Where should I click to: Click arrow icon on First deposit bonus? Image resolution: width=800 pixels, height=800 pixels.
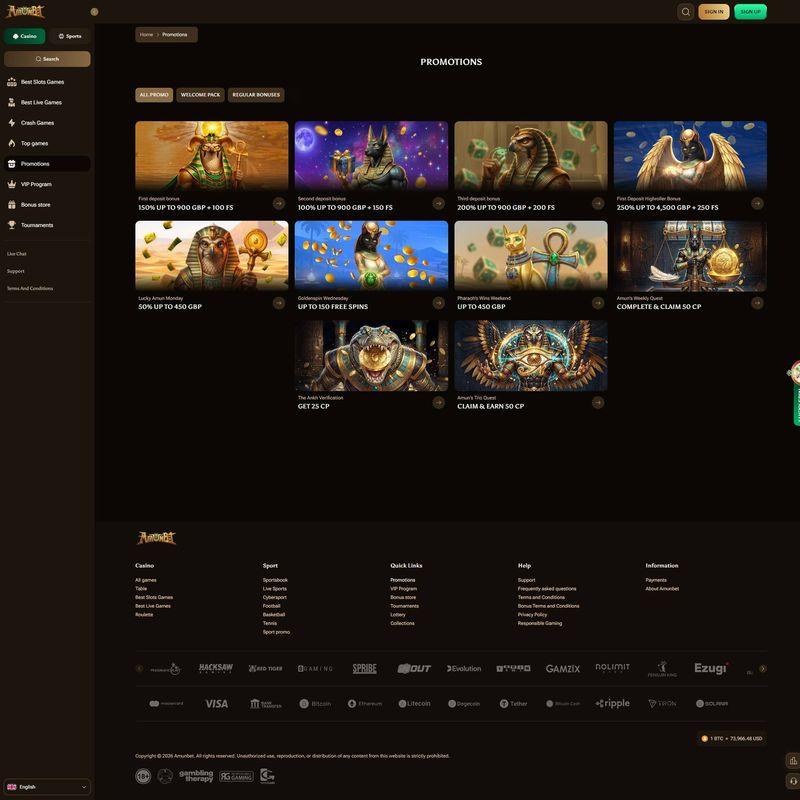click(279, 204)
